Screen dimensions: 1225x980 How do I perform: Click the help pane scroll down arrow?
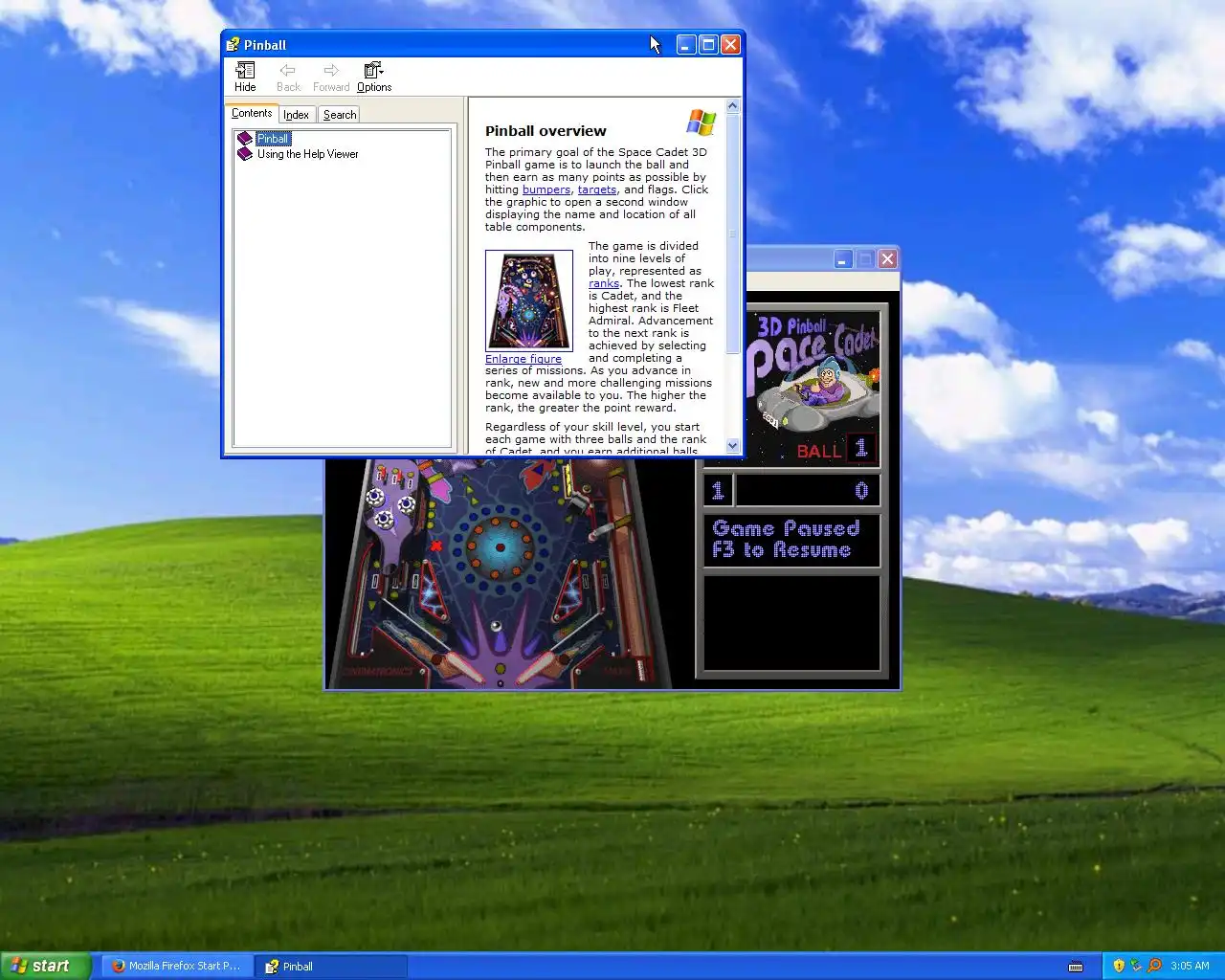(733, 445)
